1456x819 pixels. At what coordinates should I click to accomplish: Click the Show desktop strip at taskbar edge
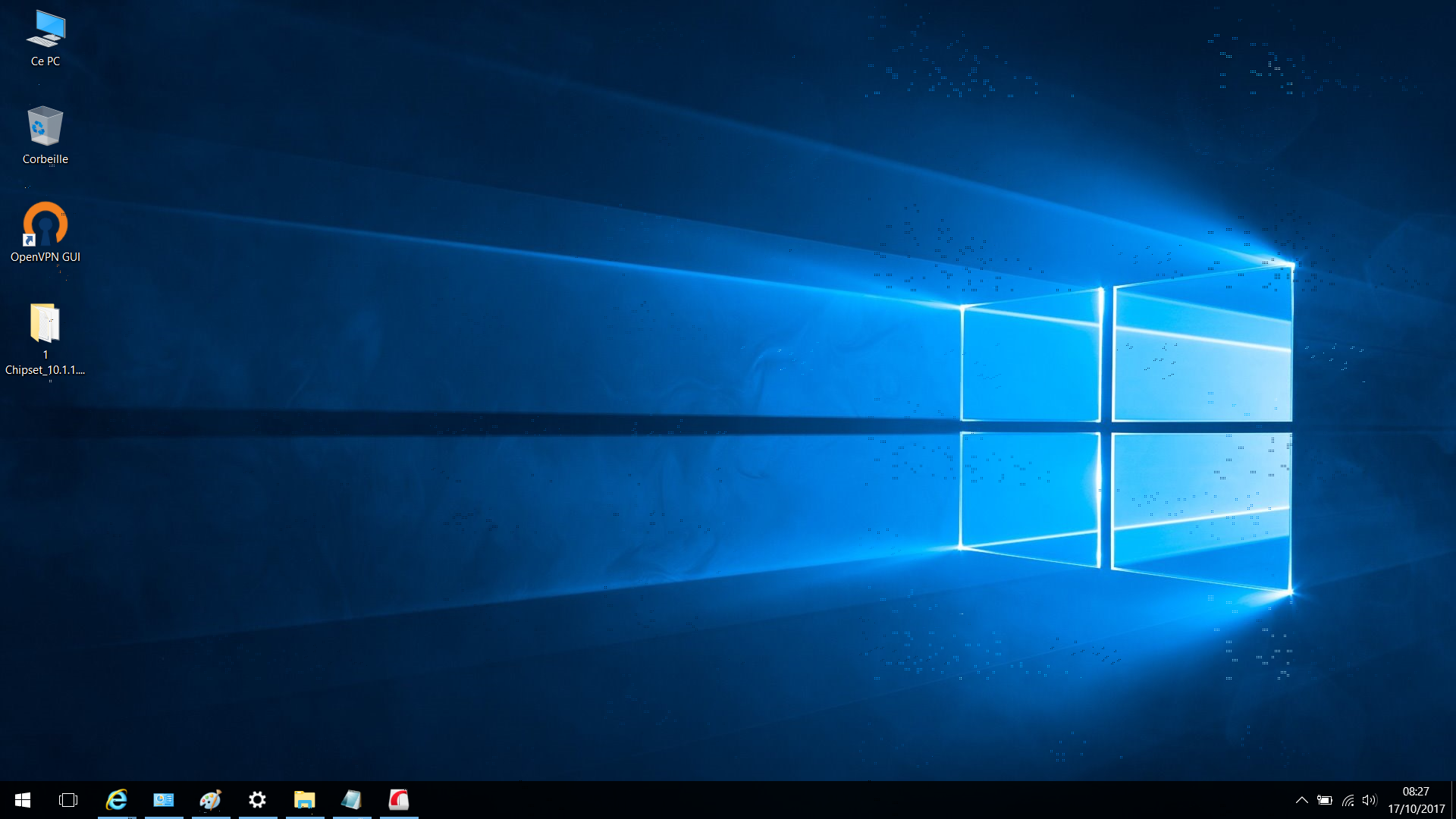1453,800
